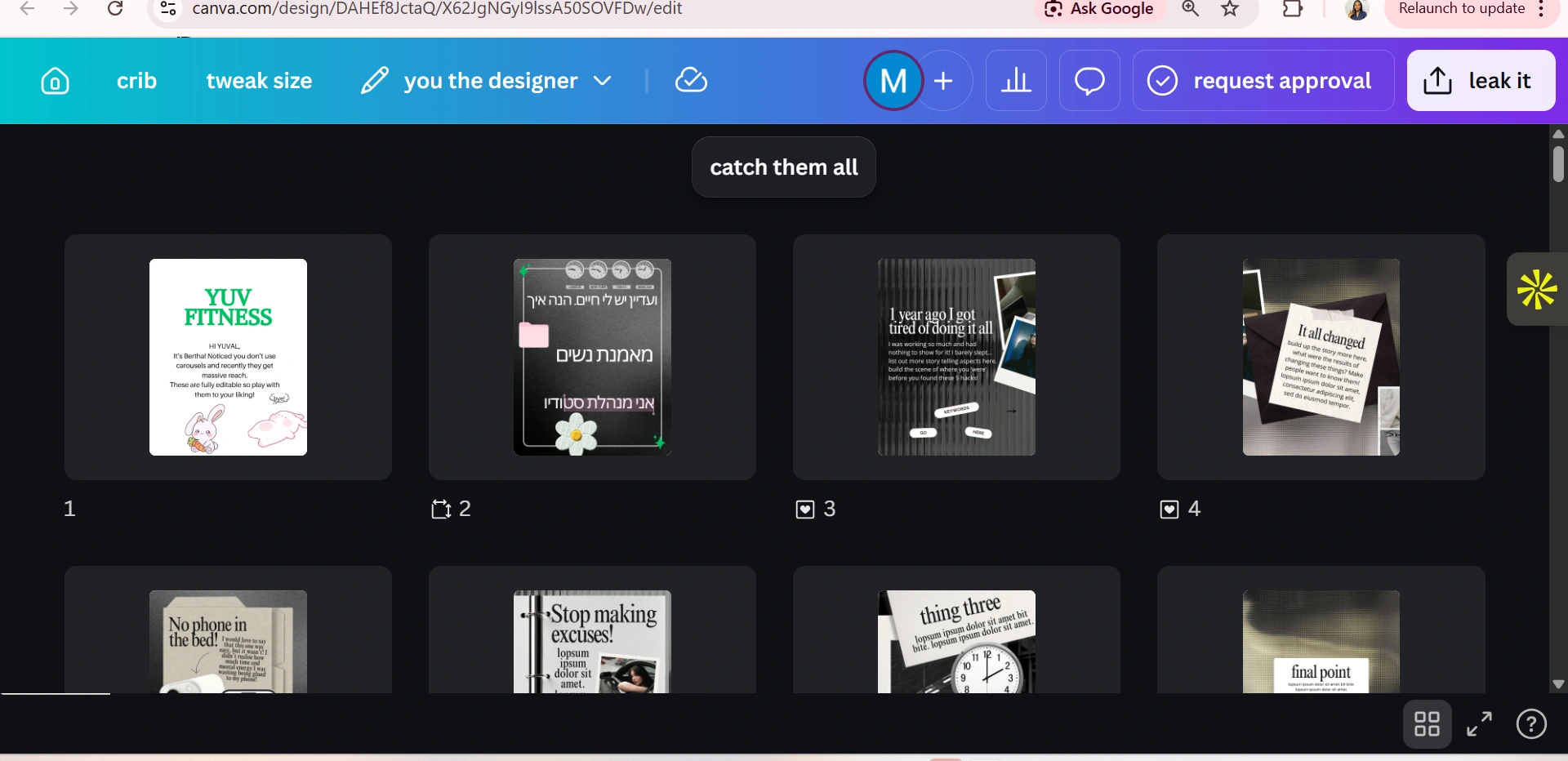Expand the you the designer dropdown
The image size is (1568, 761).
[x=507, y=81]
